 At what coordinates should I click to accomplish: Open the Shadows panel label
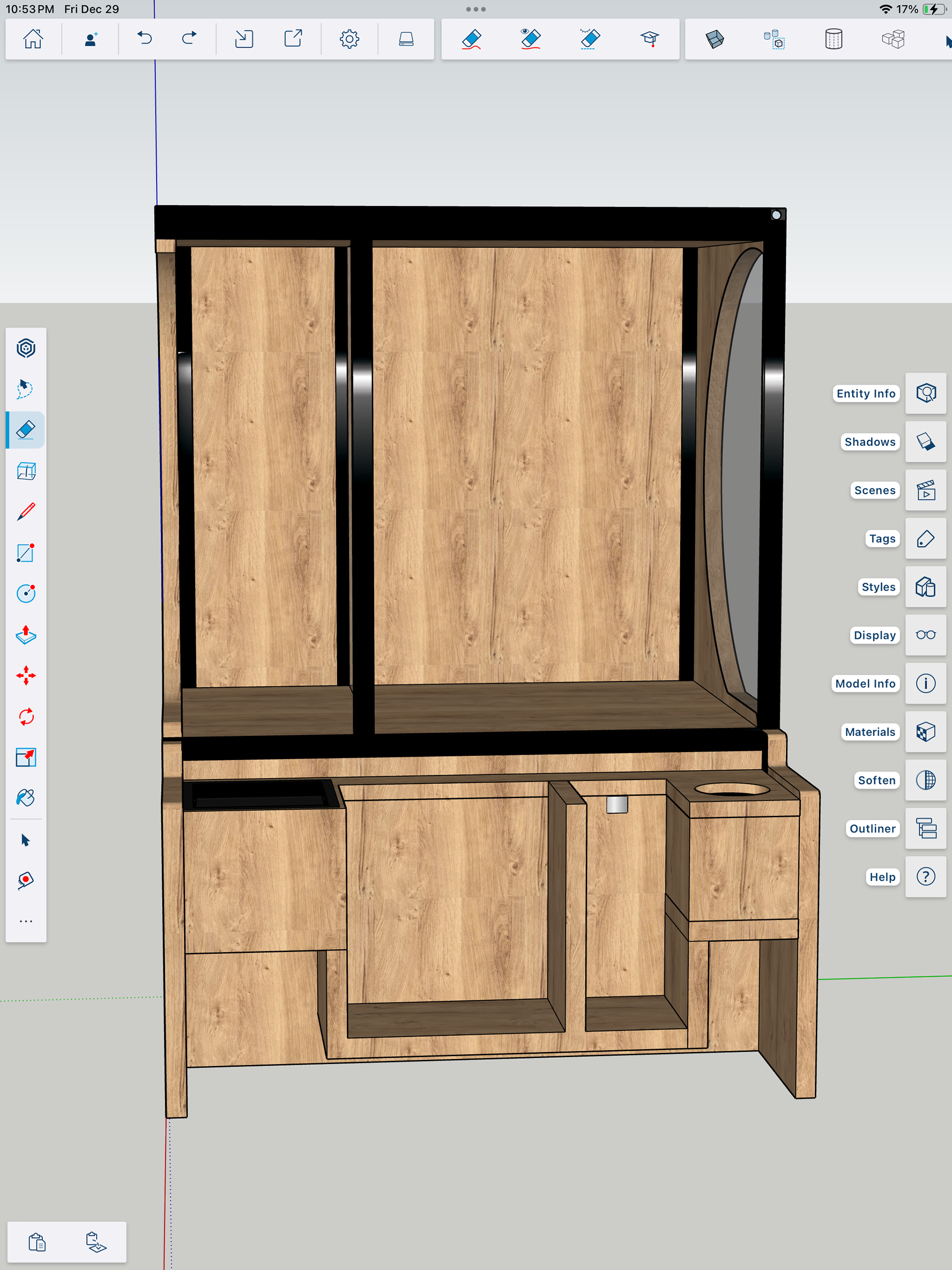click(869, 441)
